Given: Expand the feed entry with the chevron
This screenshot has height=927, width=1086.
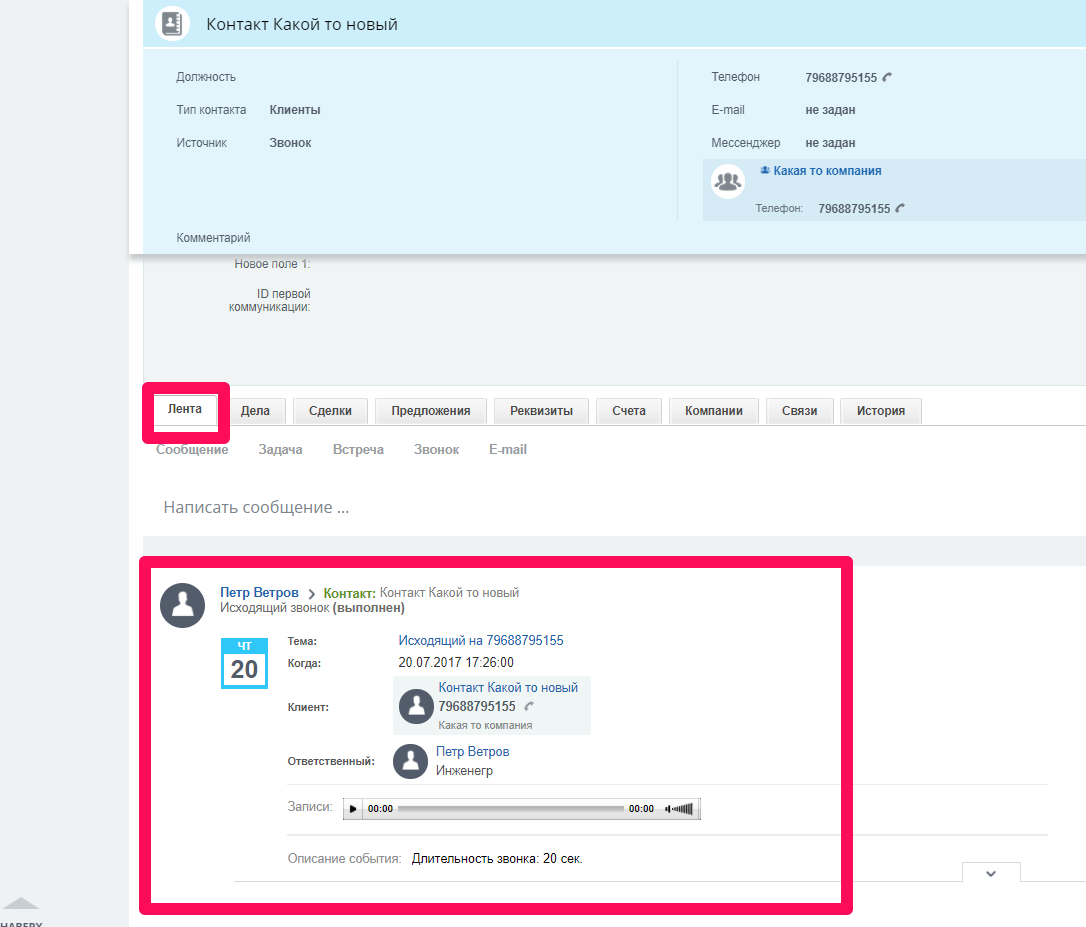Looking at the screenshot, I should point(991,873).
